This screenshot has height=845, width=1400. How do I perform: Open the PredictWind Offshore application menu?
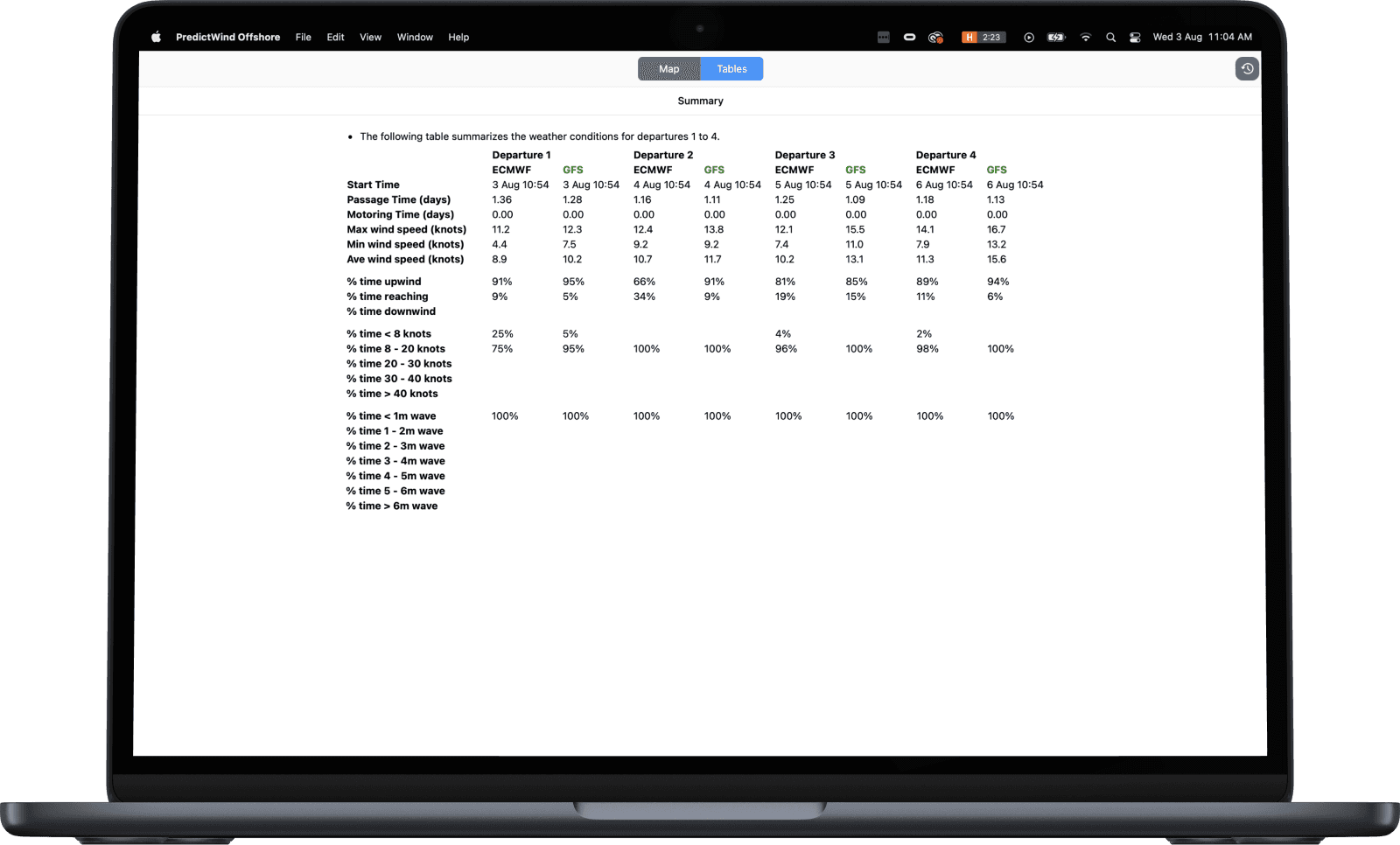(x=227, y=37)
